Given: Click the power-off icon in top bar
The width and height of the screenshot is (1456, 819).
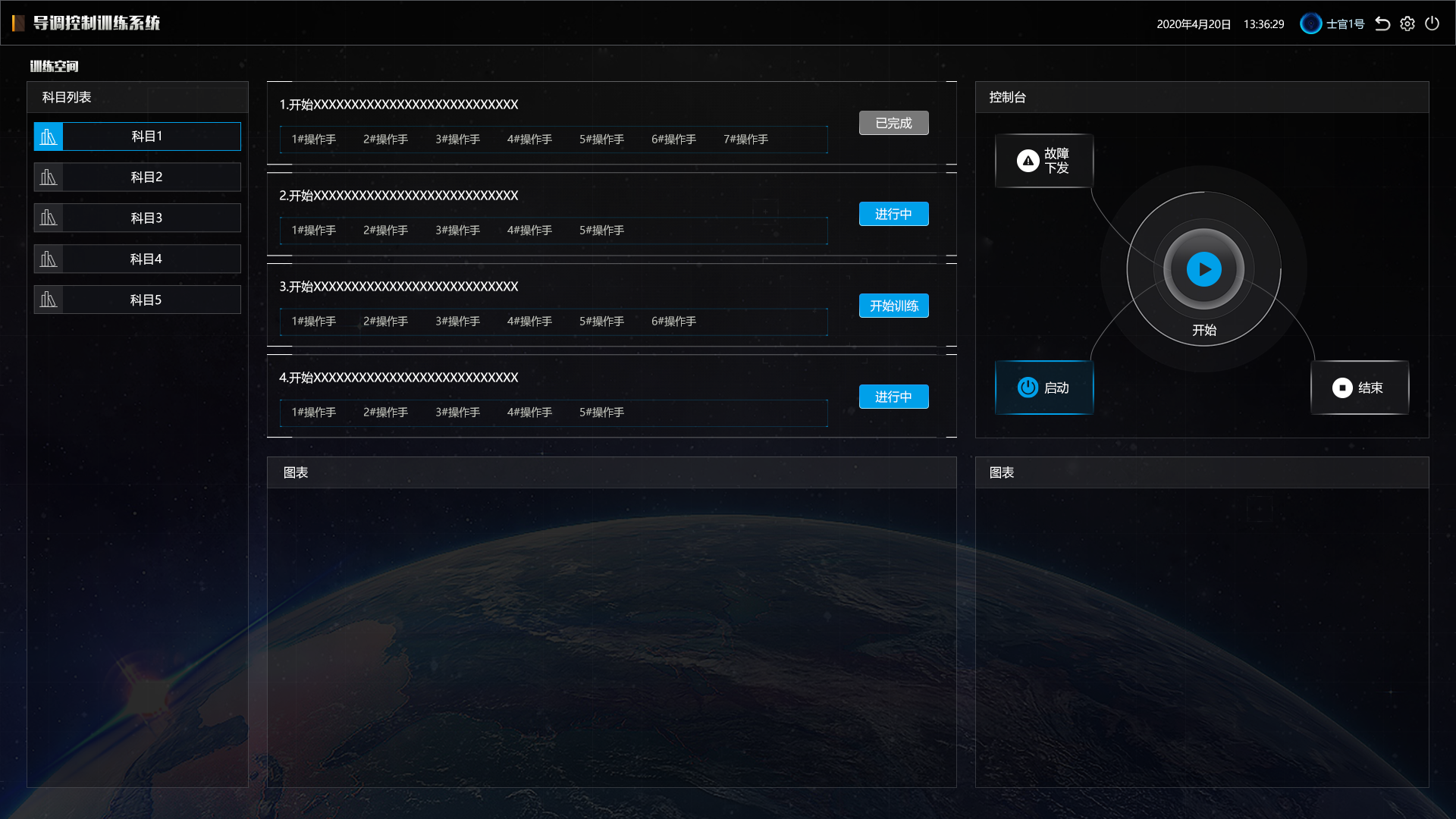Looking at the screenshot, I should click(1432, 24).
